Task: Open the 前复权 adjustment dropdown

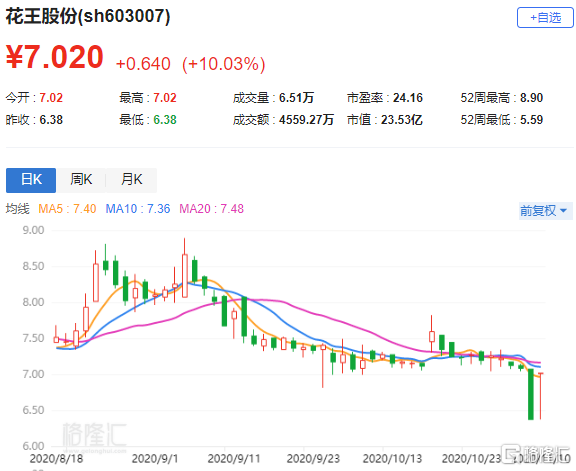Action: (545, 211)
